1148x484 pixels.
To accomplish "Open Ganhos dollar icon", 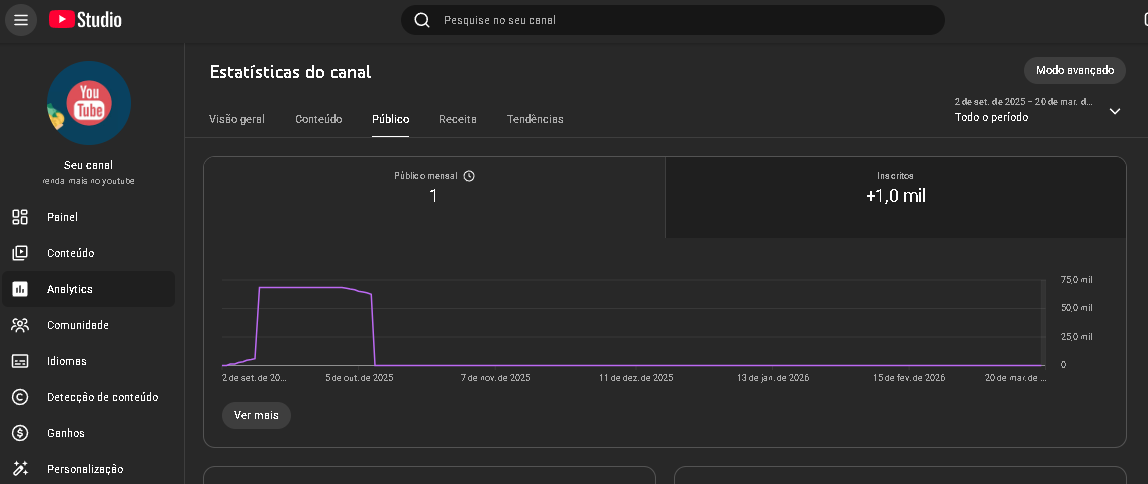I will 20,433.
